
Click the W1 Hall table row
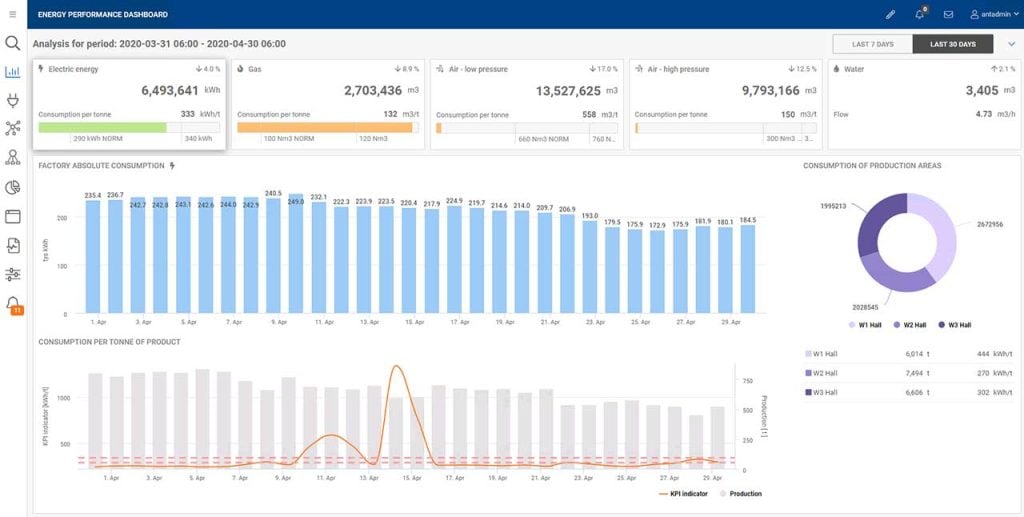(x=908, y=354)
